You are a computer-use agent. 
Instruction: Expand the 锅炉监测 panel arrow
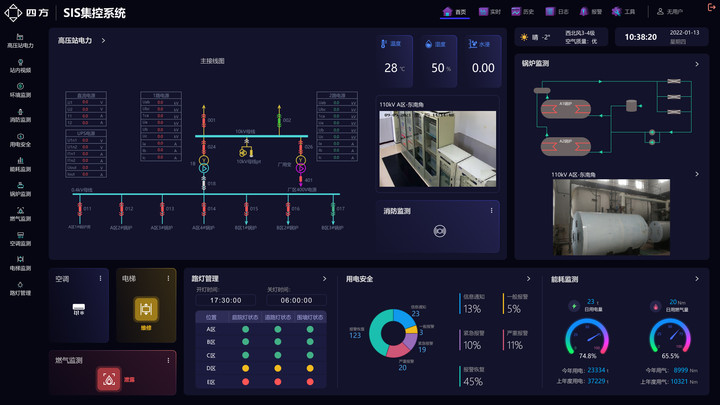click(696, 63)
